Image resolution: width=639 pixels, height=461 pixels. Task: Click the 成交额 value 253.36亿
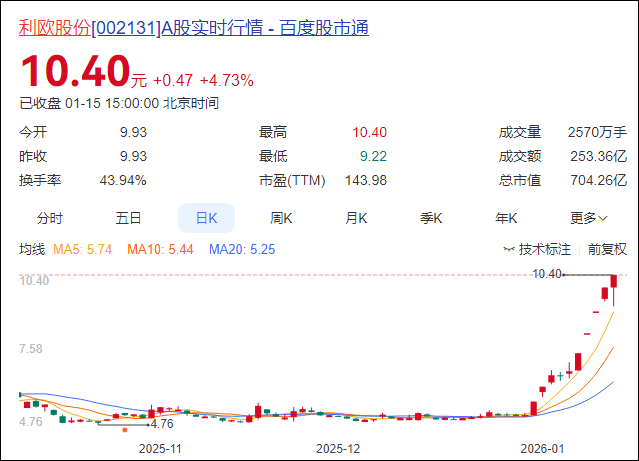(598, 156)
